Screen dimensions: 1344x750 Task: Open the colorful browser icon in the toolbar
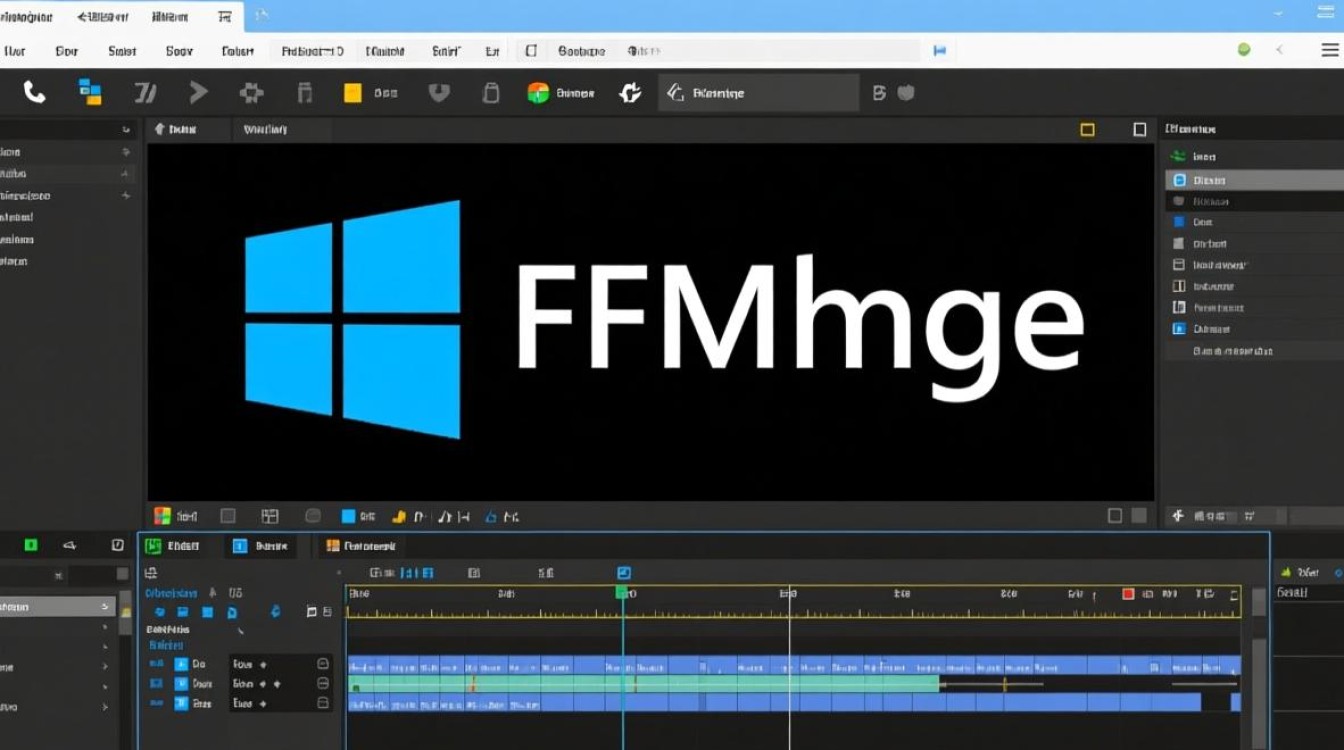[x=537, y=92]
